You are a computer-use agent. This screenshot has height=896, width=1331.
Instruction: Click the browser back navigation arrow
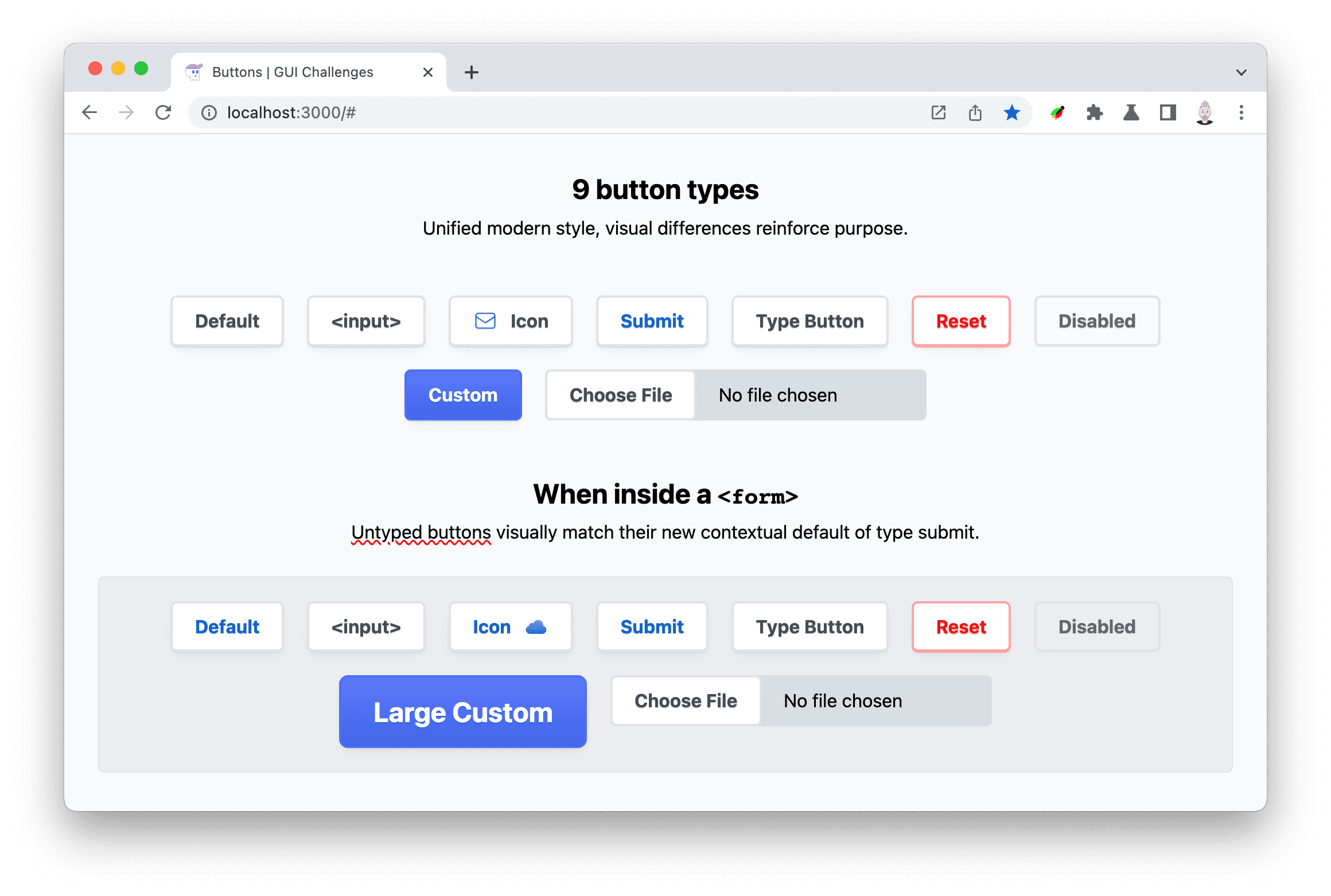coord(89,111)
